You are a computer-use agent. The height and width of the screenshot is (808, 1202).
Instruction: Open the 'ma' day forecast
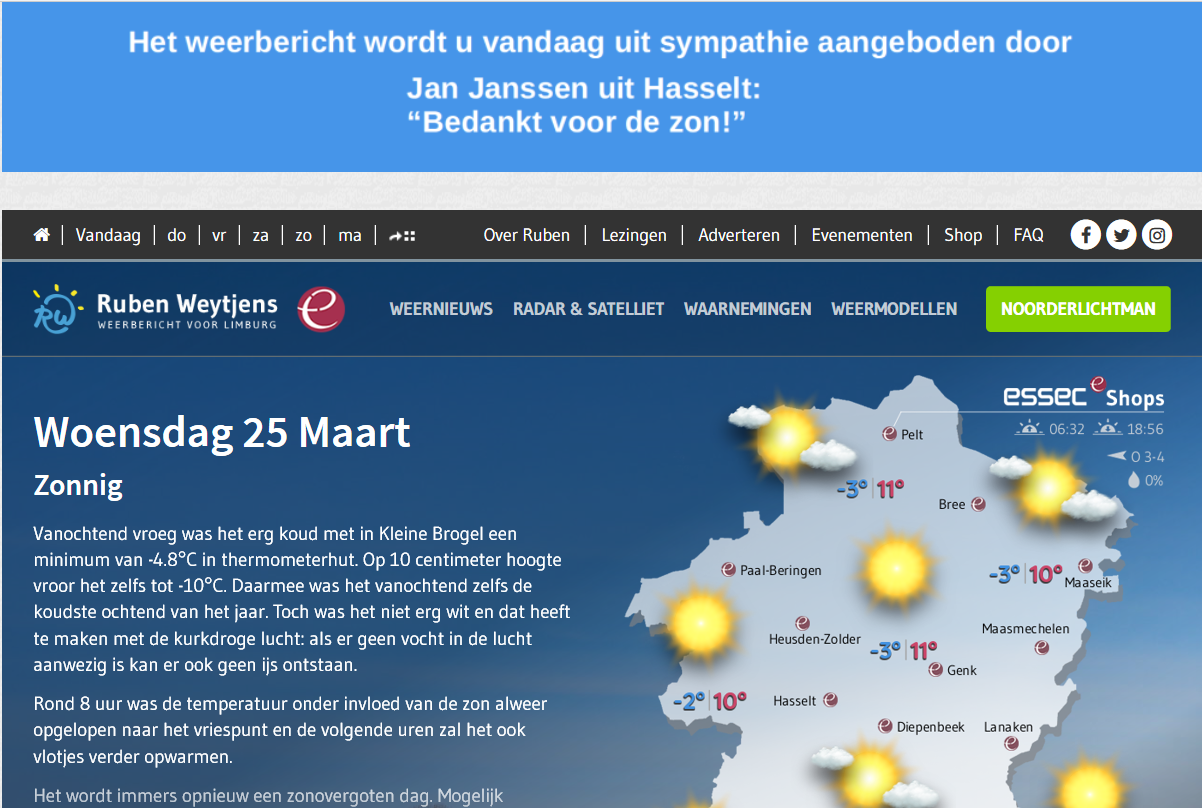click(x=350, y=235)
